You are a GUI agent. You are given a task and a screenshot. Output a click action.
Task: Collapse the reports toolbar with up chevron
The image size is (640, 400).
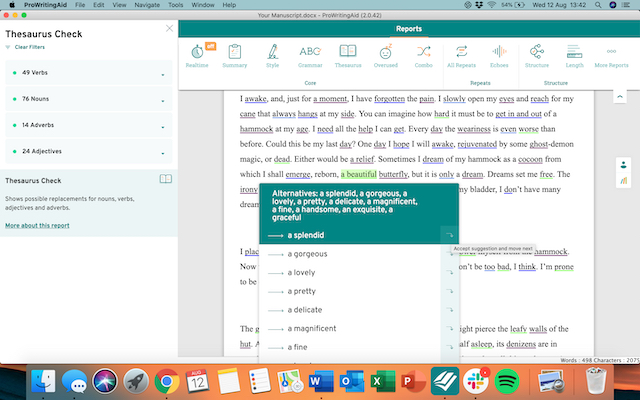pos(620,97)
